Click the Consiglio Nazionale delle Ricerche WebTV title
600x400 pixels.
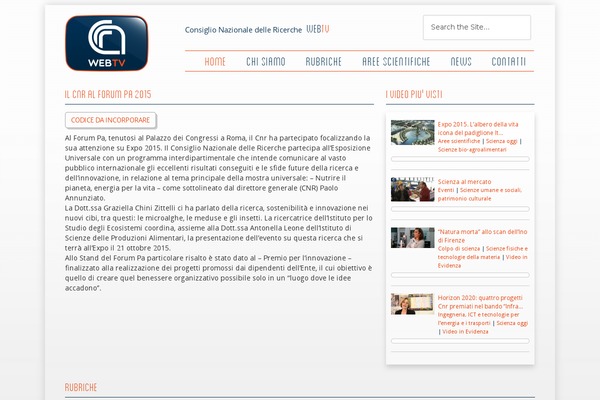click(x=257, y=29)
